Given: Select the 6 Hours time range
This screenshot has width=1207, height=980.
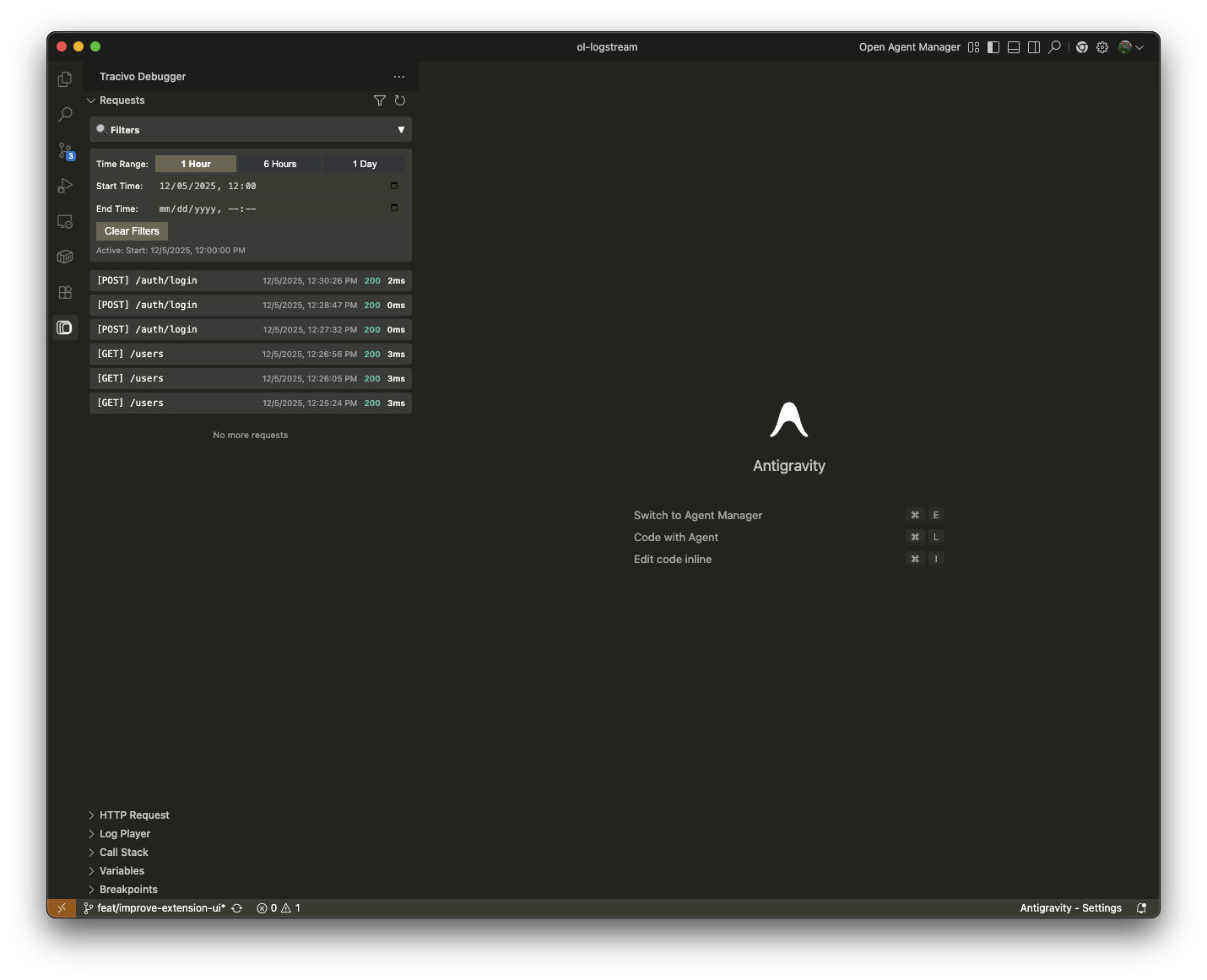Looking at the screenshot, I should (x=280, y=164).
